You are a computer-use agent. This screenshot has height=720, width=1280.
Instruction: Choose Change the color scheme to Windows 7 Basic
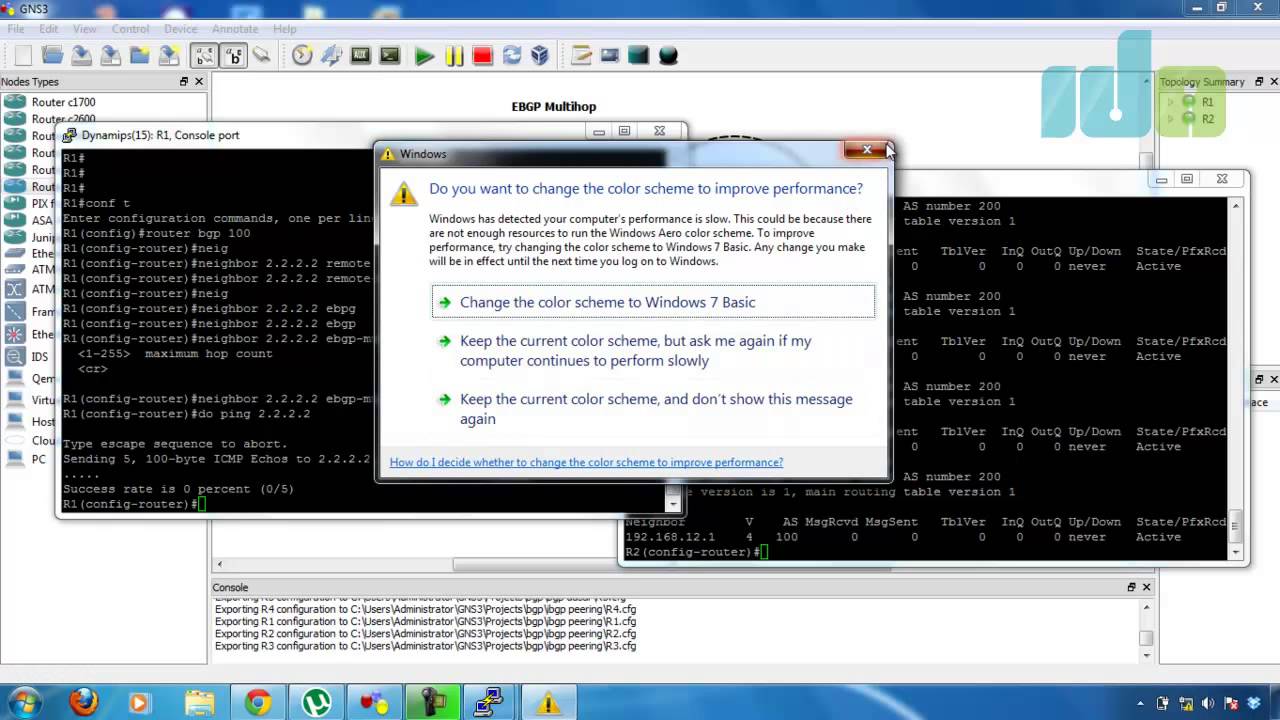(x=653, y=302)
